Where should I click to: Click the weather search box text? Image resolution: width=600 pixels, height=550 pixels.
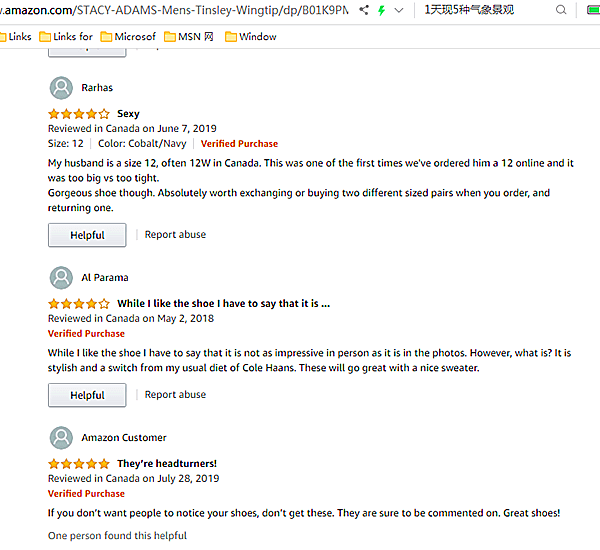pos(470,10)
